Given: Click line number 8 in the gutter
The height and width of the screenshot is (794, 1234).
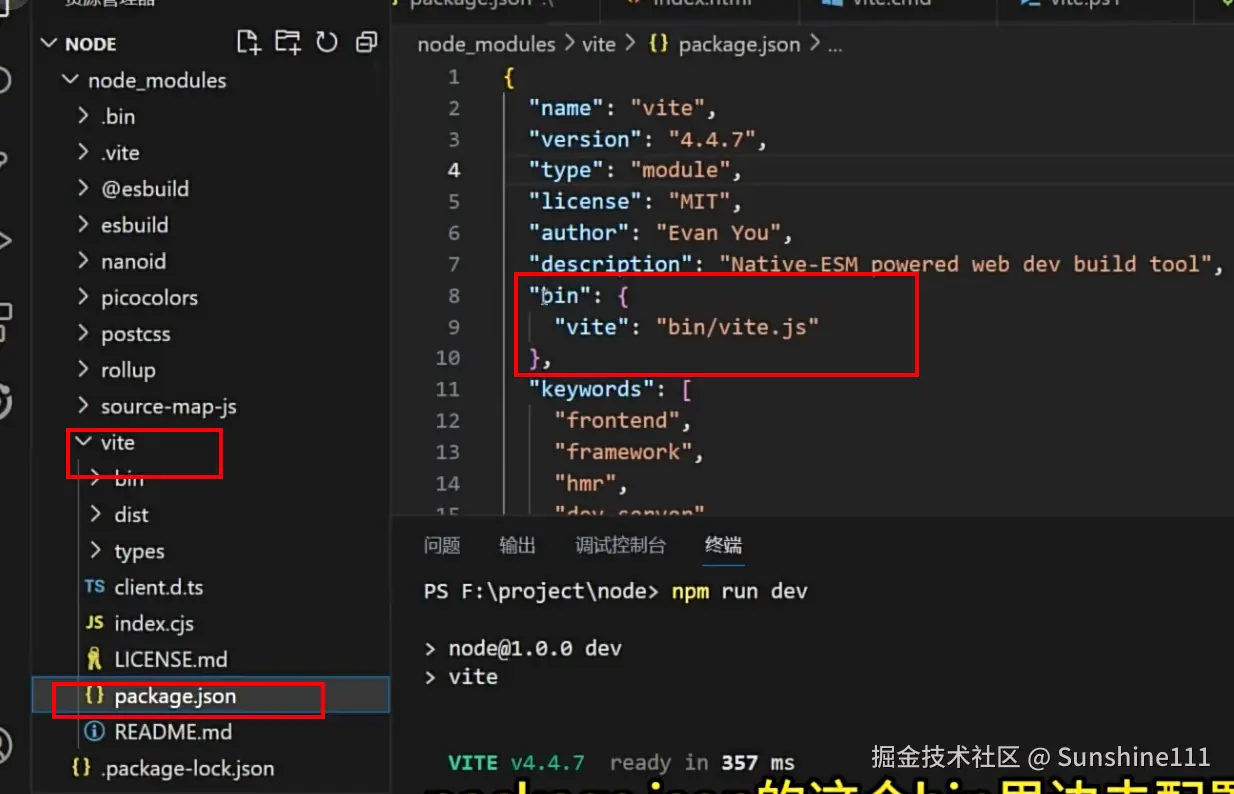Looking at the screenshot, I should coord(454,295).
